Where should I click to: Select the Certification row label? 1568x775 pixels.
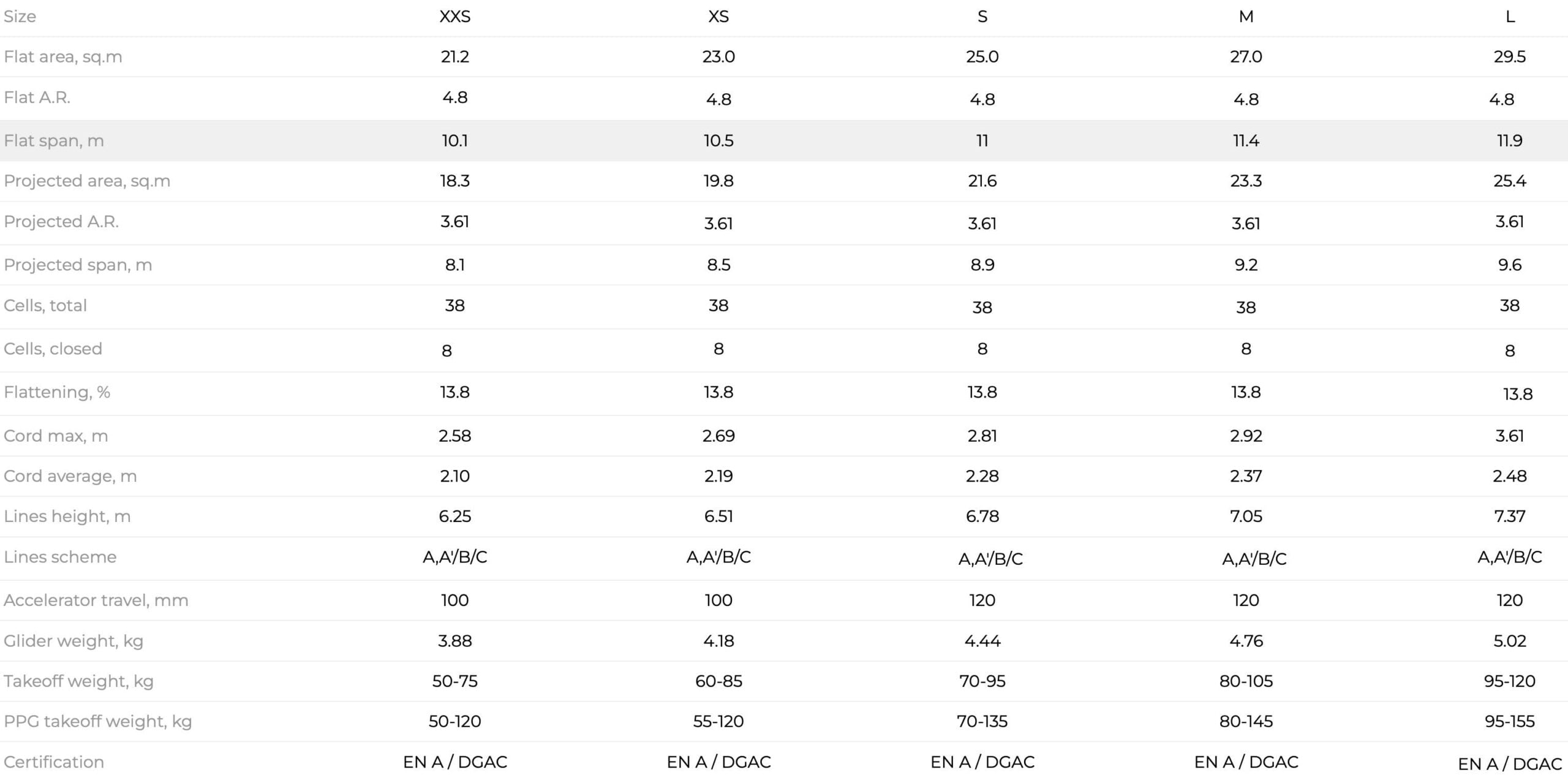point(54,762)
